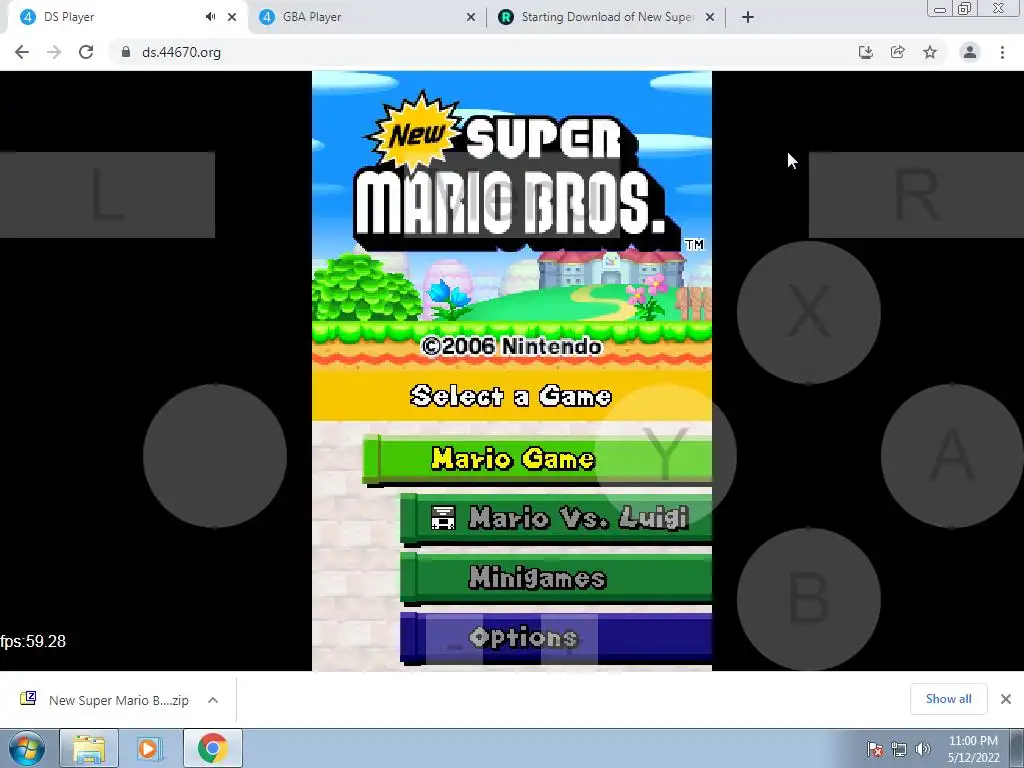Screen dimensions: 1024x768
Task: Open a new browser tab
Action: (748, 17)
